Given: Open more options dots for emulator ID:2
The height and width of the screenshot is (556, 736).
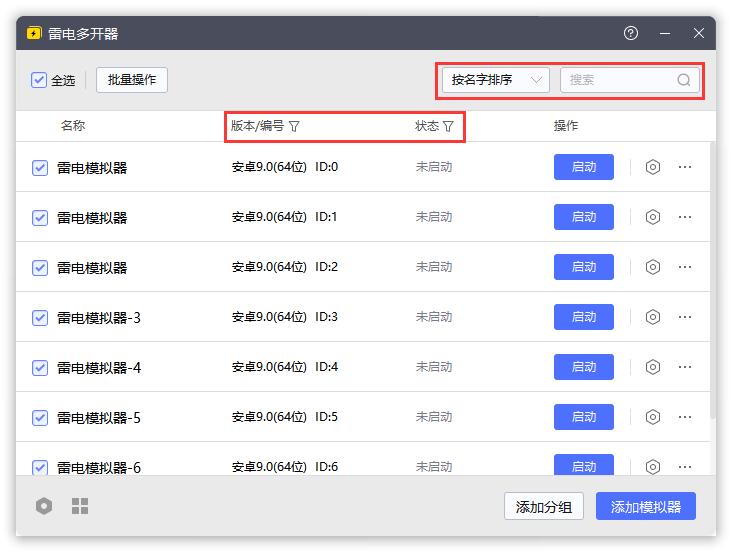Looking at the screenshot, I should (x=685, y=267).
